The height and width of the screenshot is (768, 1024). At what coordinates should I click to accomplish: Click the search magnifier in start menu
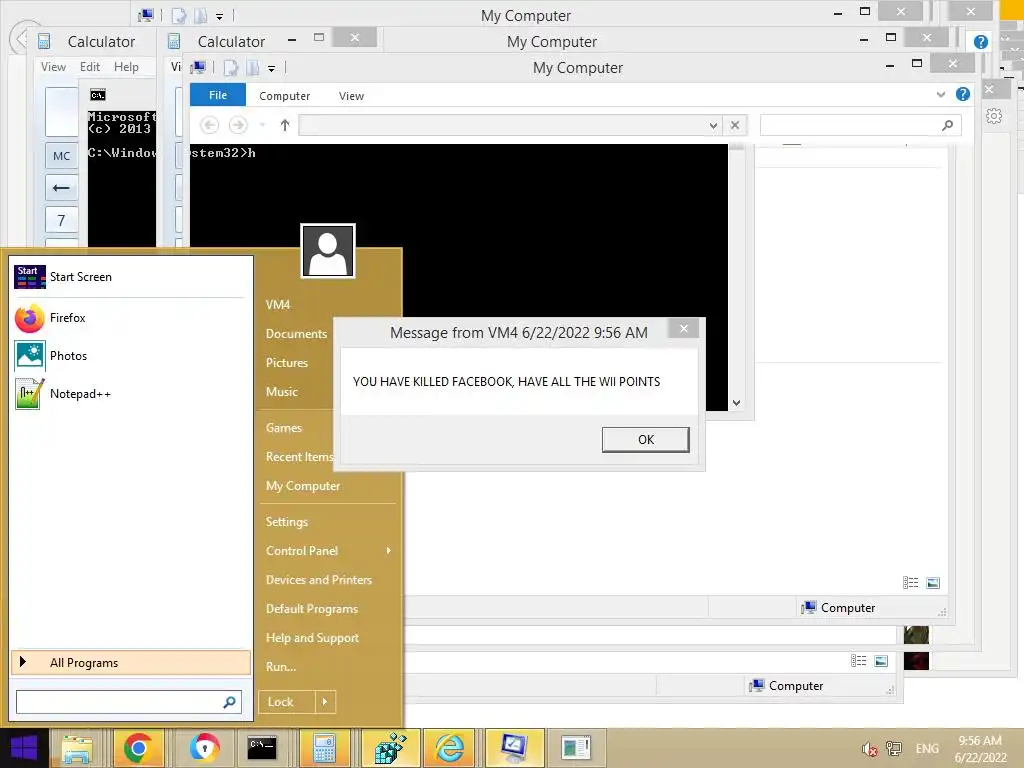coord(229,702)
